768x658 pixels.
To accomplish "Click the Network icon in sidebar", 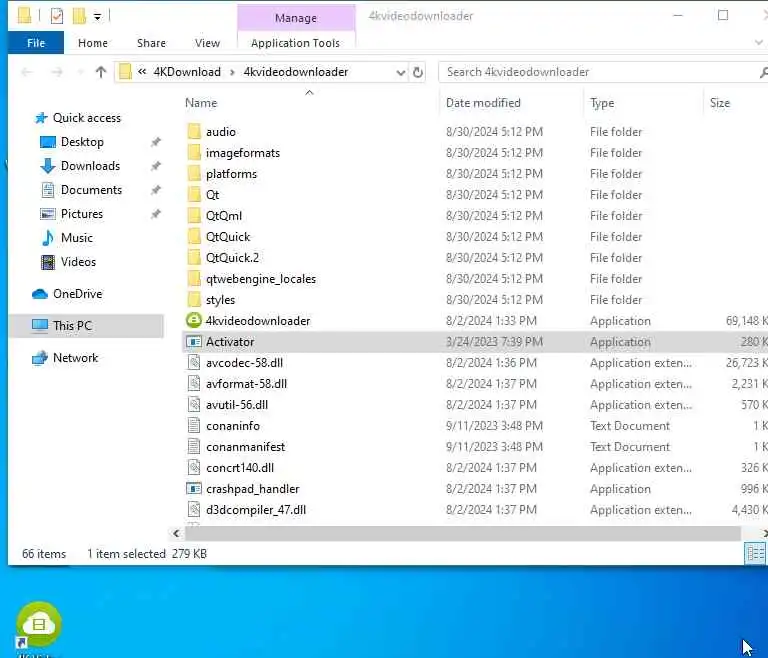I will (x=39, y=358).
